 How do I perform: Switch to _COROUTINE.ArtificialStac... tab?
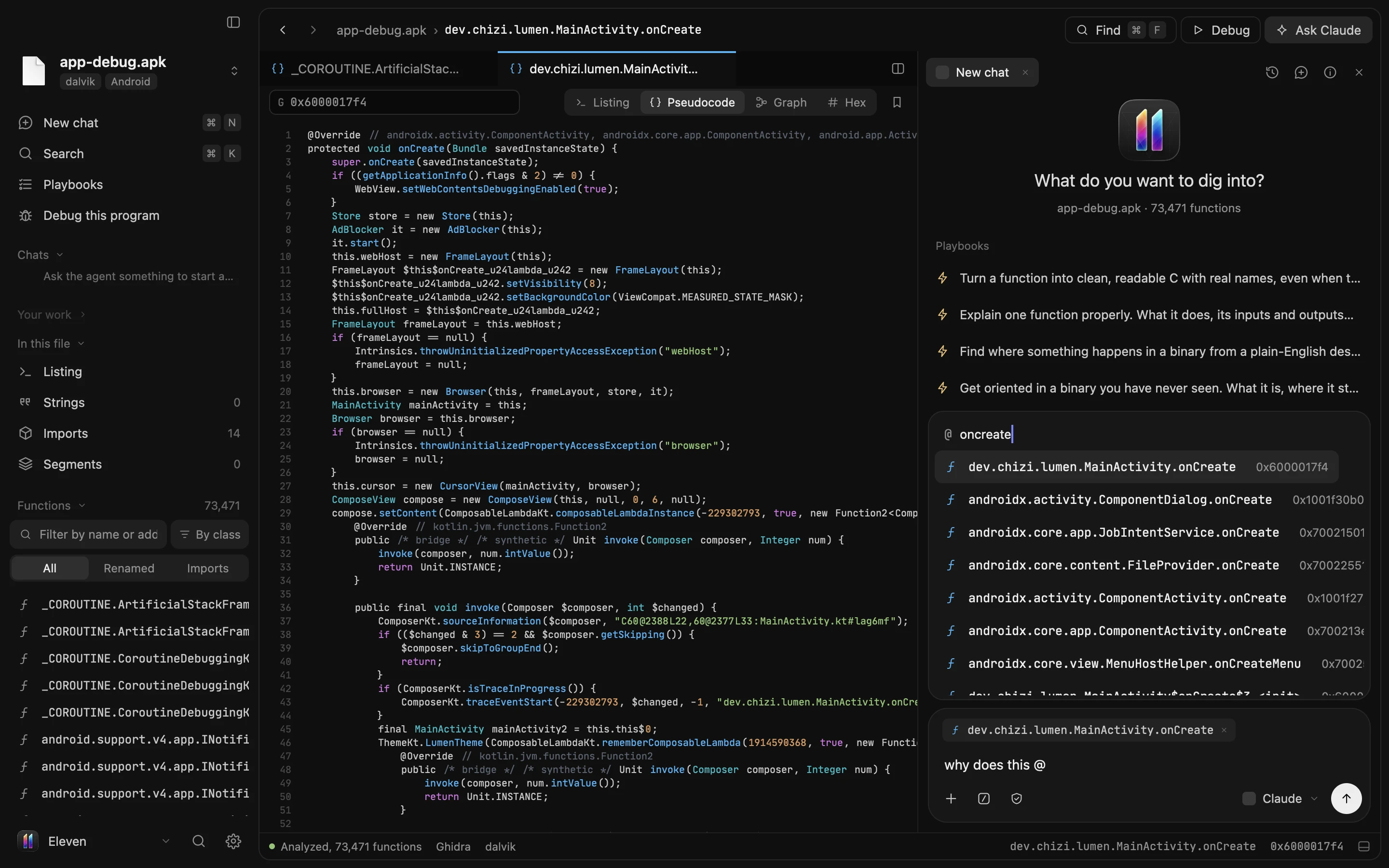378,69
